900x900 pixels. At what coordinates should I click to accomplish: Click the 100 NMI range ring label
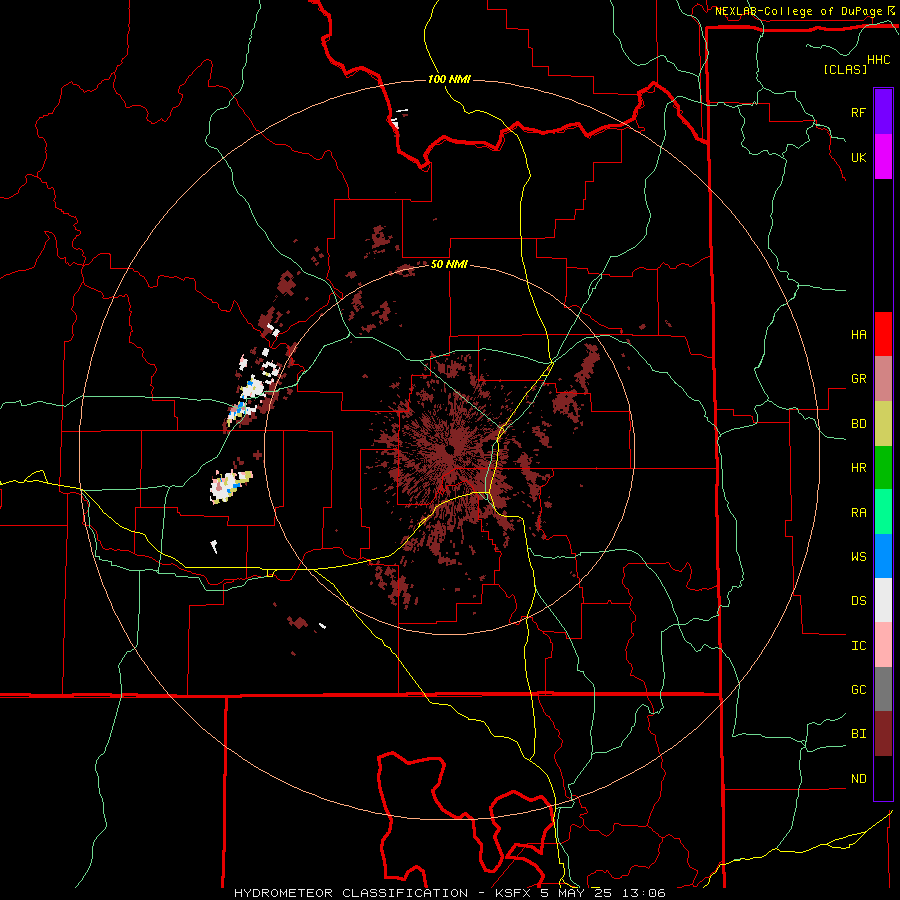tap(449, 79)
